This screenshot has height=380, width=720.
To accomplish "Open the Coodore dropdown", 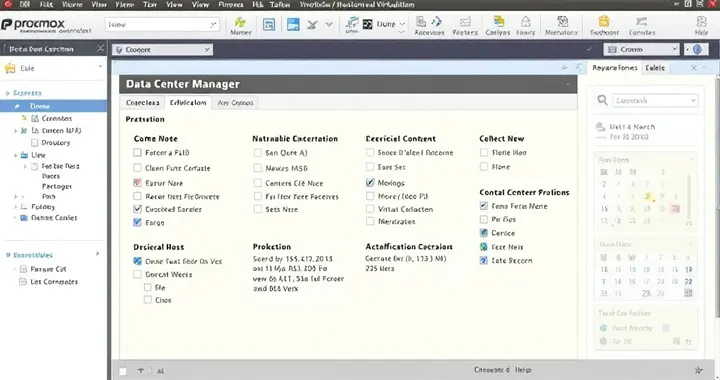I will [163, 50].
